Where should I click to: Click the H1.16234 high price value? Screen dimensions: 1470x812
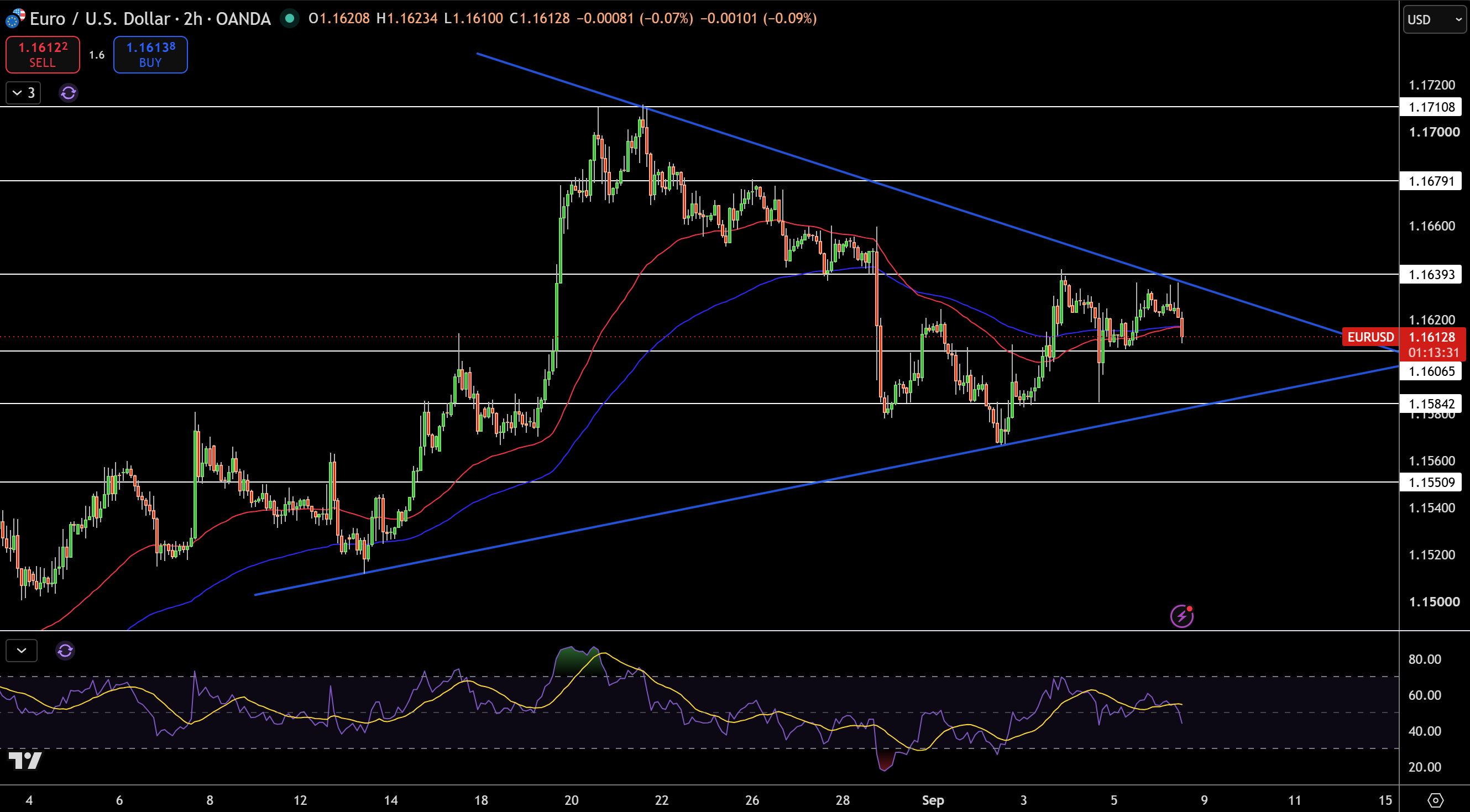pyautogui.click(x=407, y=18)
